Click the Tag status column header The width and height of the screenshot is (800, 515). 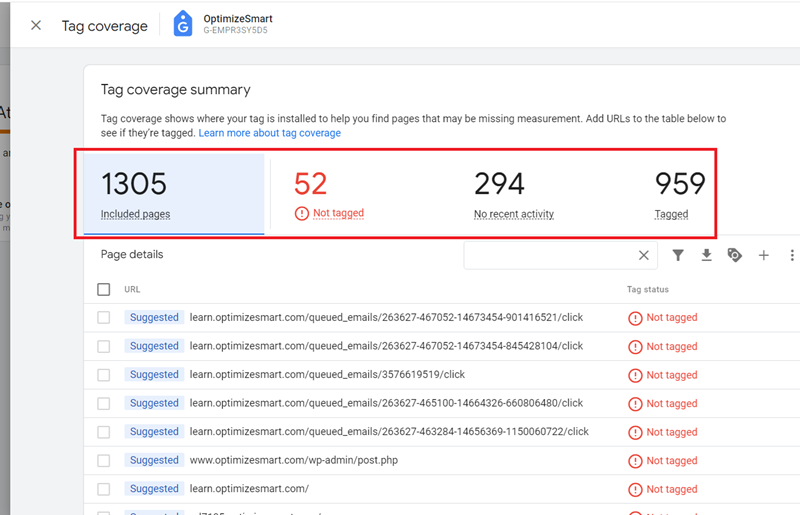[647, 289]
